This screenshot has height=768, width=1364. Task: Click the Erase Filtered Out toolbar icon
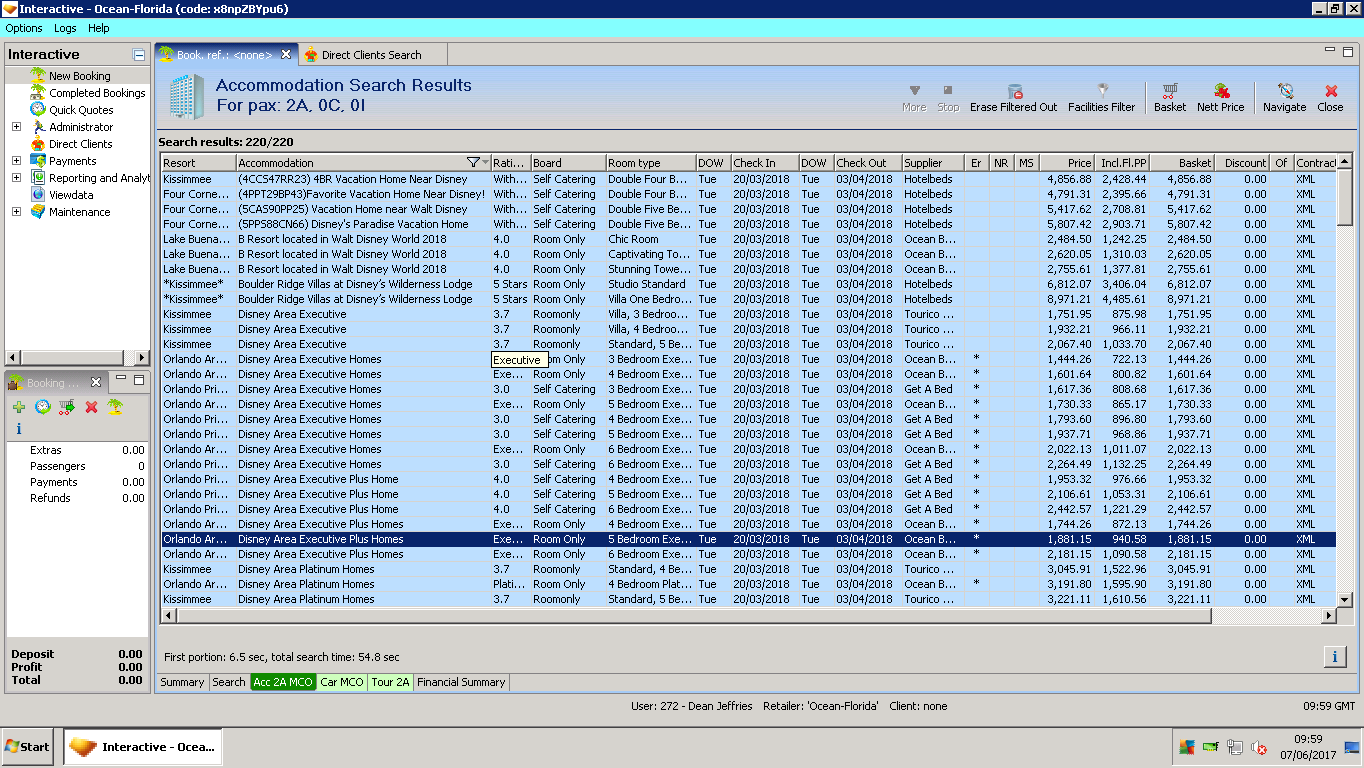1013,91
